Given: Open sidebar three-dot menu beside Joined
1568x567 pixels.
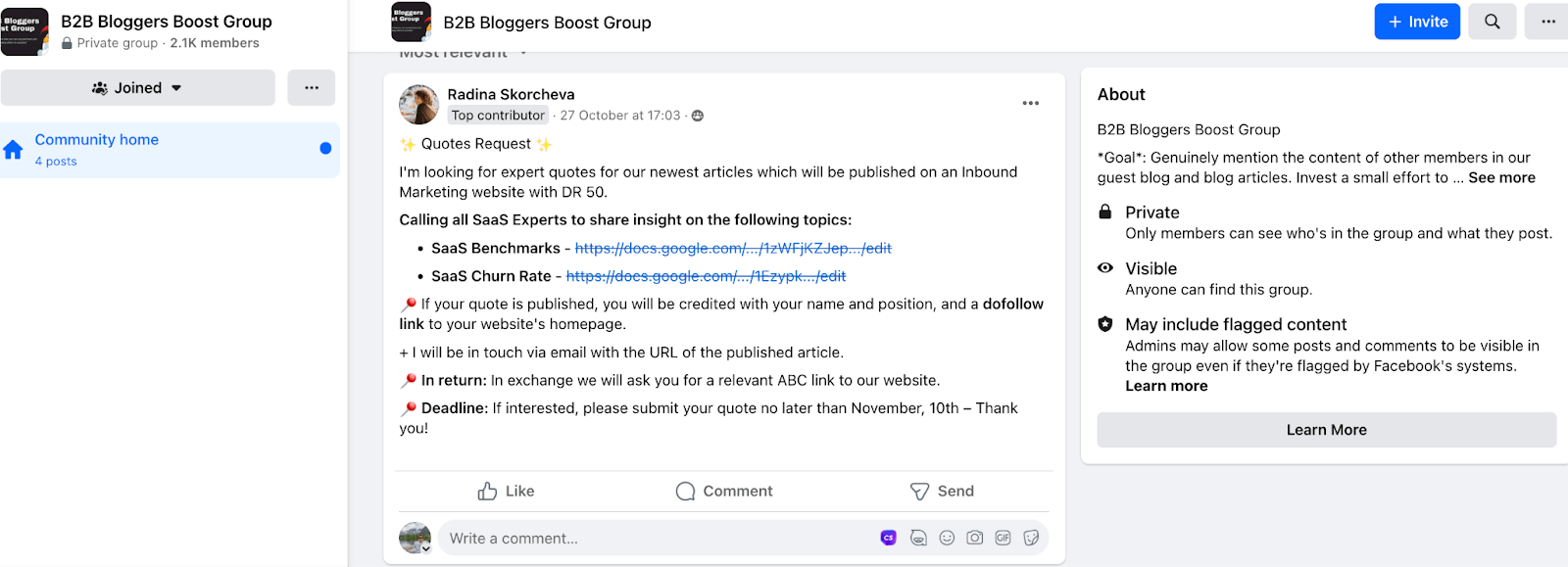Looking at the screenshot, I should pos(312,88).
